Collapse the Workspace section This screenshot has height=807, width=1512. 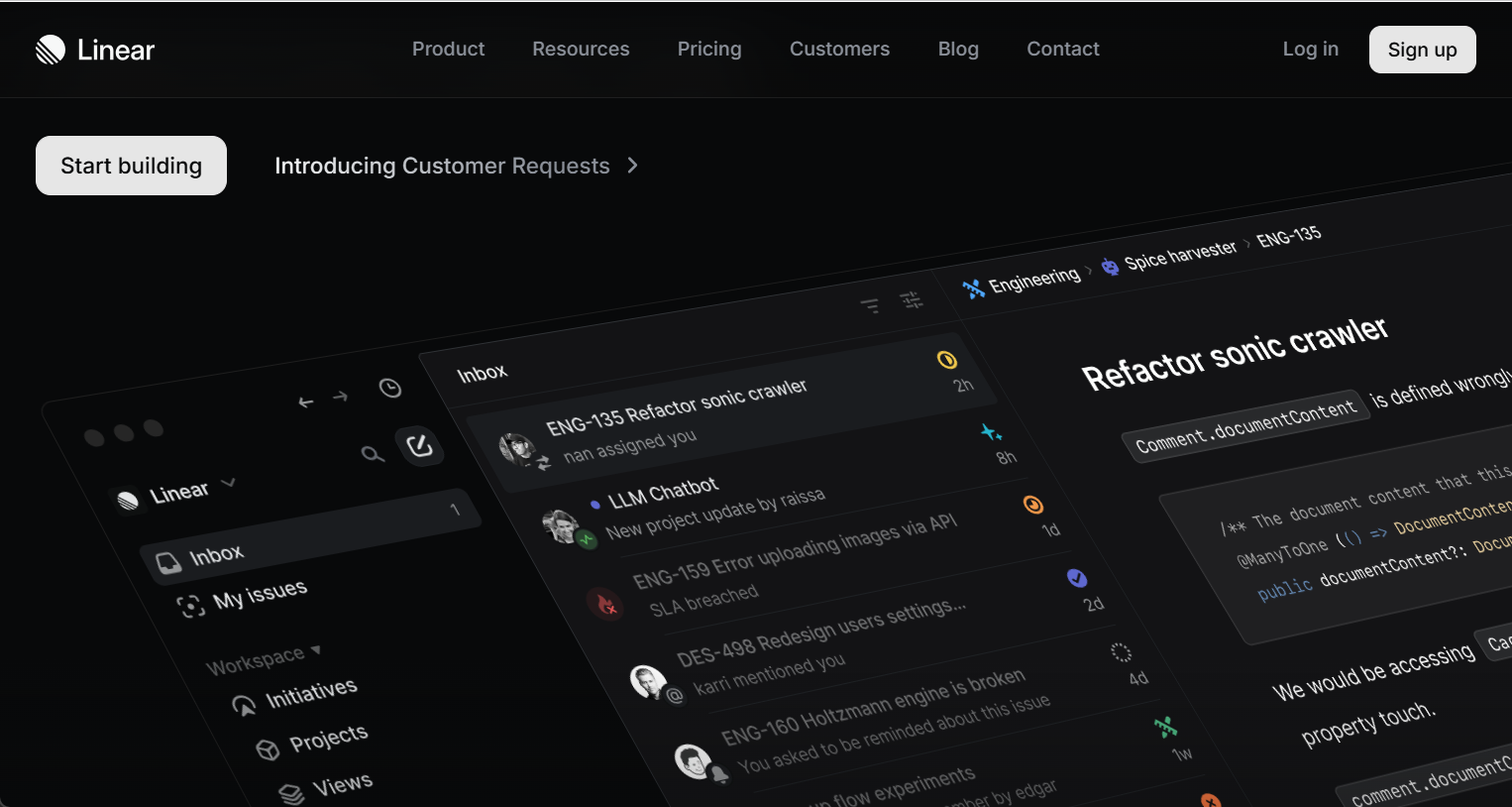click(263, 658)
